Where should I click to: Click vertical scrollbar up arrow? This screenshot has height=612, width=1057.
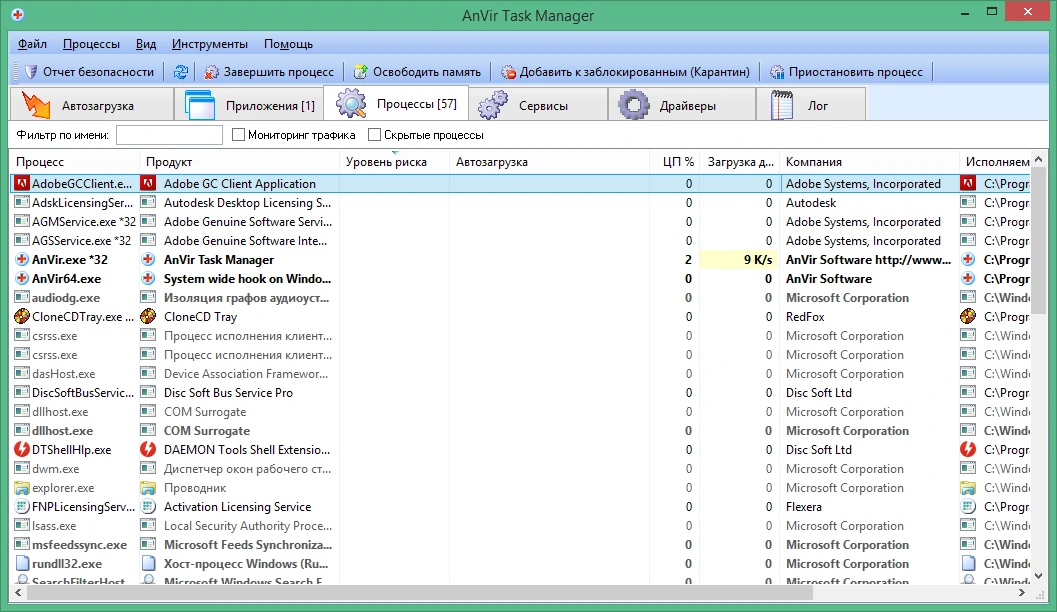click(x=1038, y=160)
